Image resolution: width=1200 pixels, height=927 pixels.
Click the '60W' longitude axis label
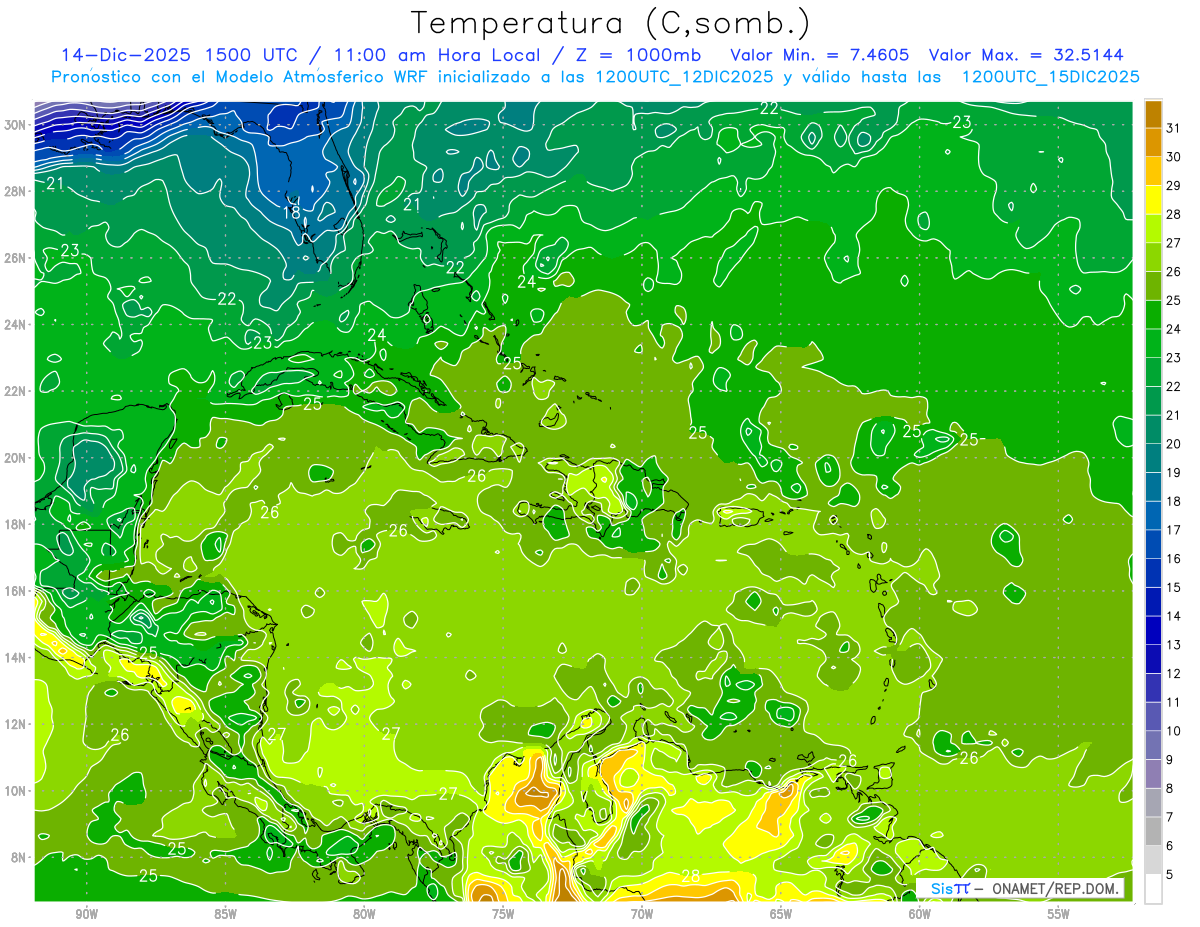tap(920, 914)
